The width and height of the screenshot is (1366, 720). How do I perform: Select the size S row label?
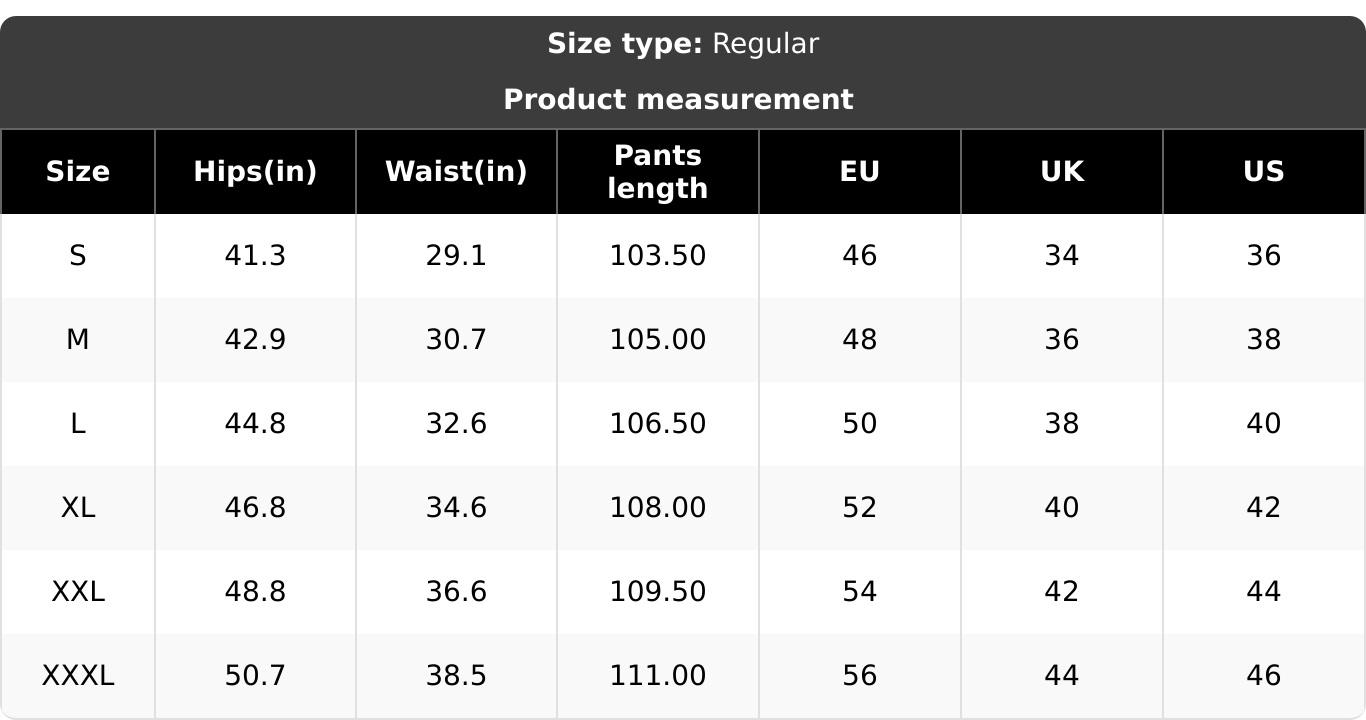pos(78,256)
